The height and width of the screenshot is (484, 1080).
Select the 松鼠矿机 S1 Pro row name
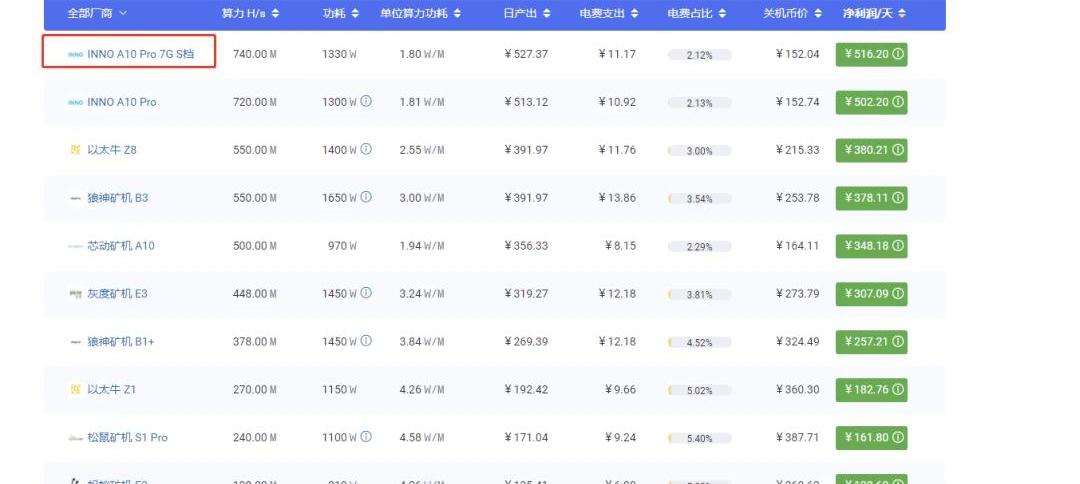[127, 438]
